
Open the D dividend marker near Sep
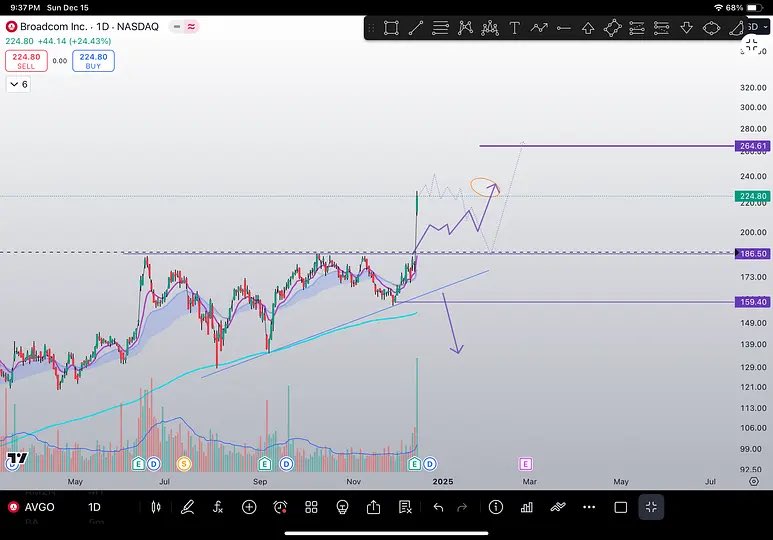[x=286, y=464]
